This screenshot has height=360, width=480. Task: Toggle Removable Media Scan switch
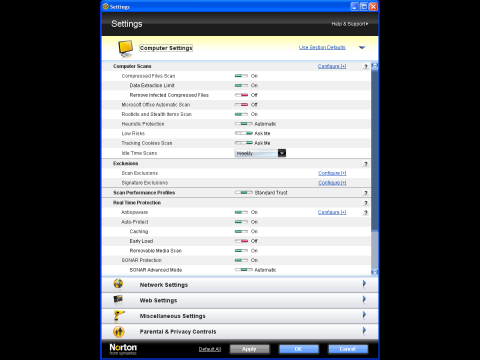pyautogui.click(x=241, y=251)
